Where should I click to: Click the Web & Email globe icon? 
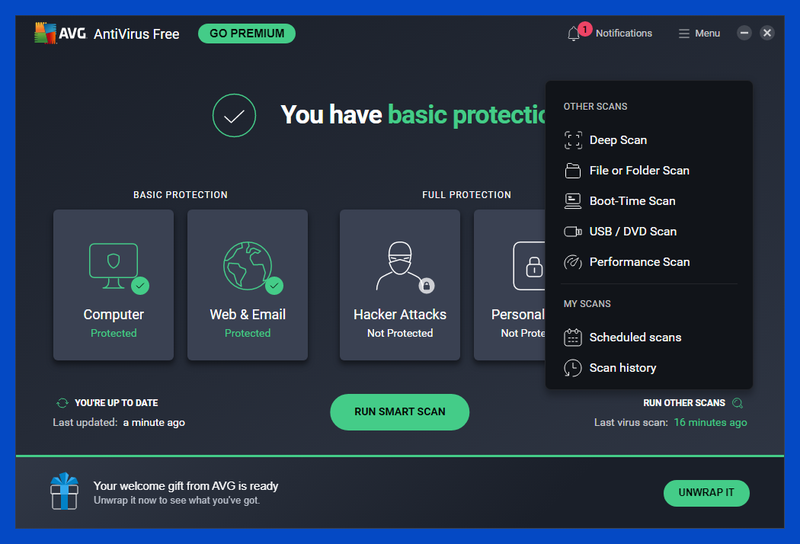pyautogui.click(x=247, y=266)
